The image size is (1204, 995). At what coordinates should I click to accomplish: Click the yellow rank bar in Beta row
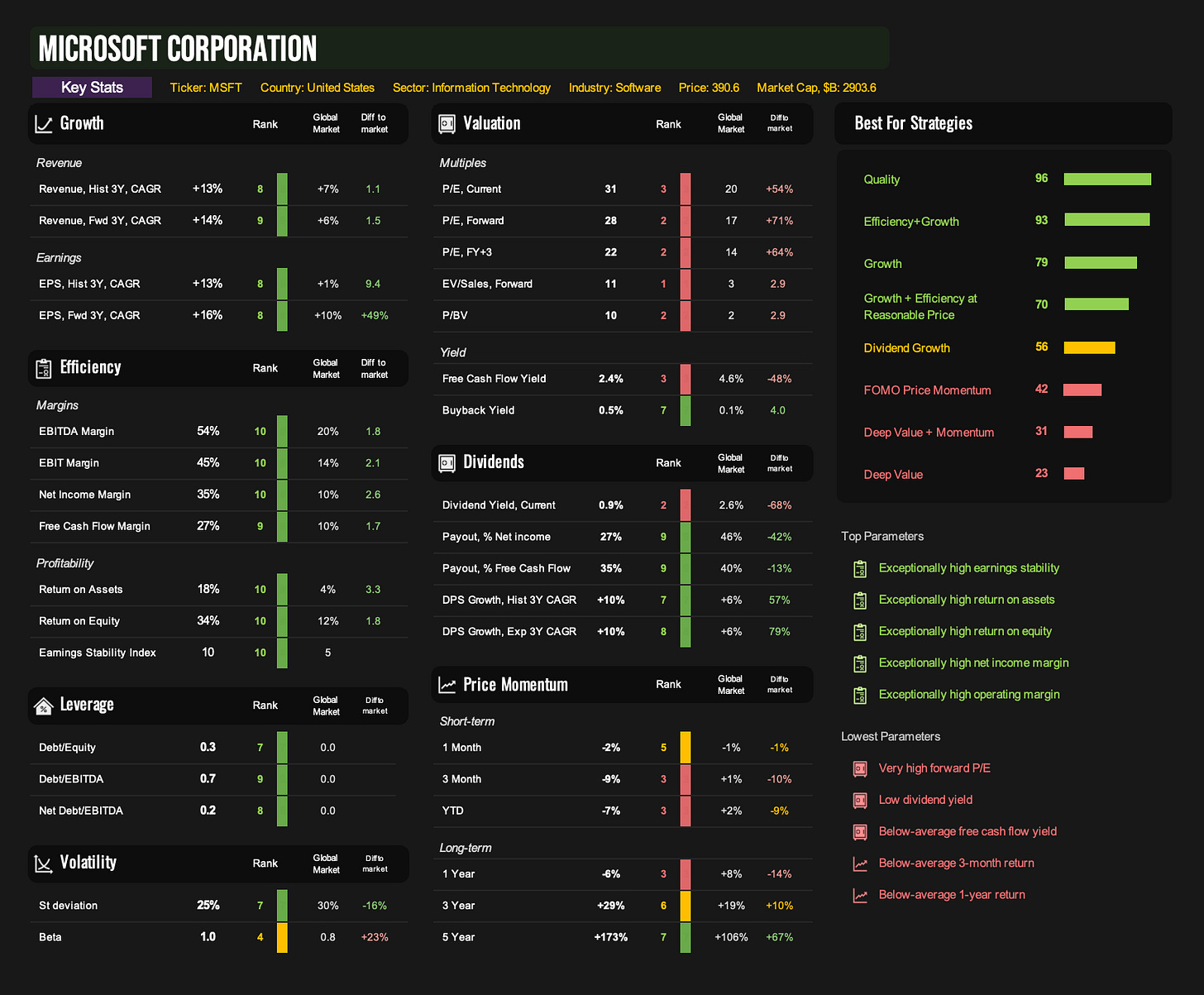(282, 937)
